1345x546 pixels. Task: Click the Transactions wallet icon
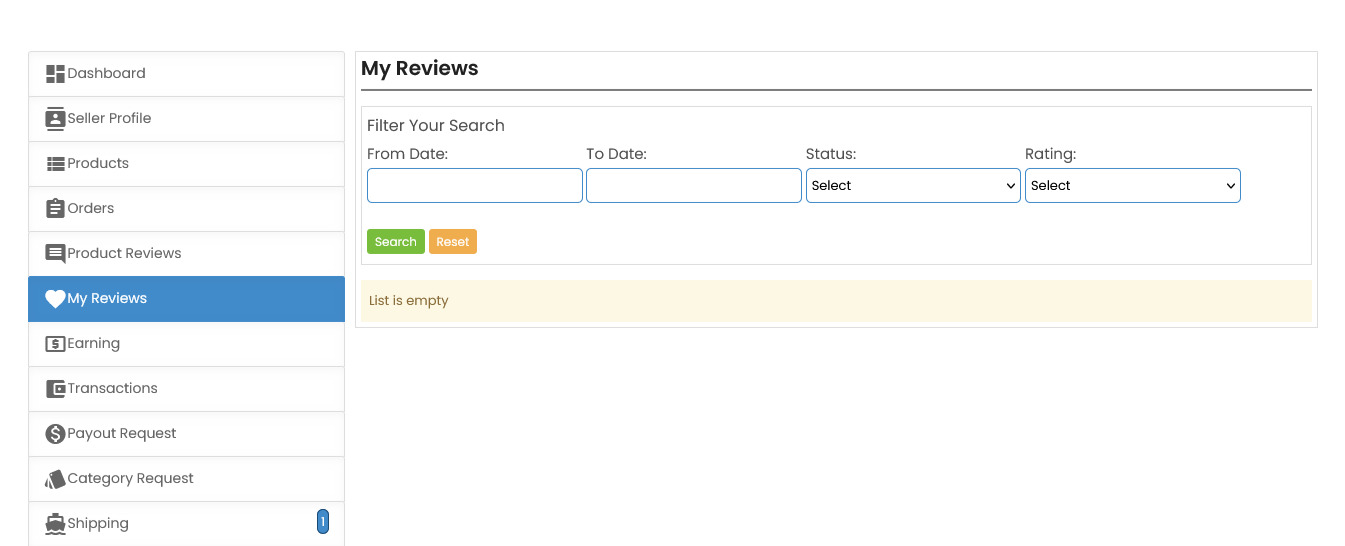point(55,389)
